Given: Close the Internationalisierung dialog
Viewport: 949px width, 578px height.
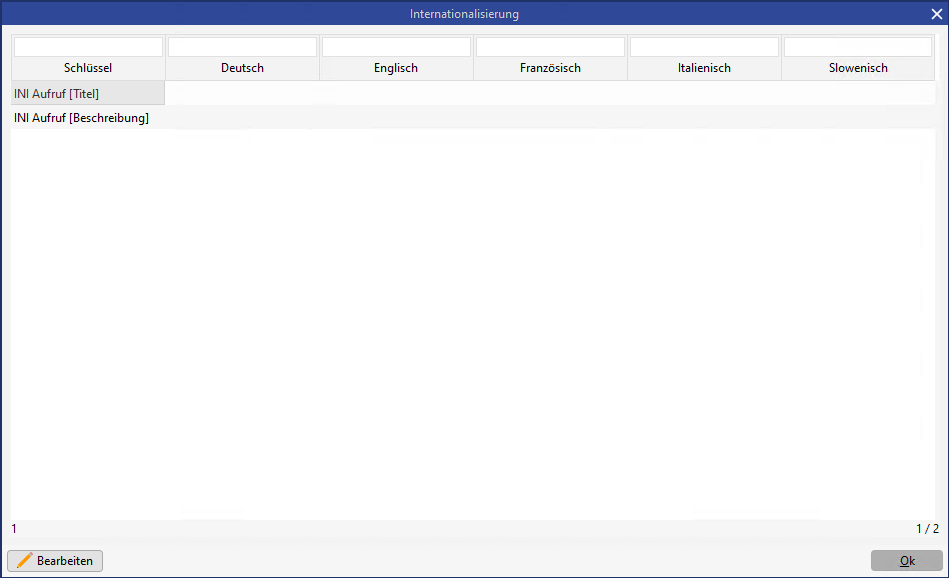Looking at the screenshot, I should point(936,14).
